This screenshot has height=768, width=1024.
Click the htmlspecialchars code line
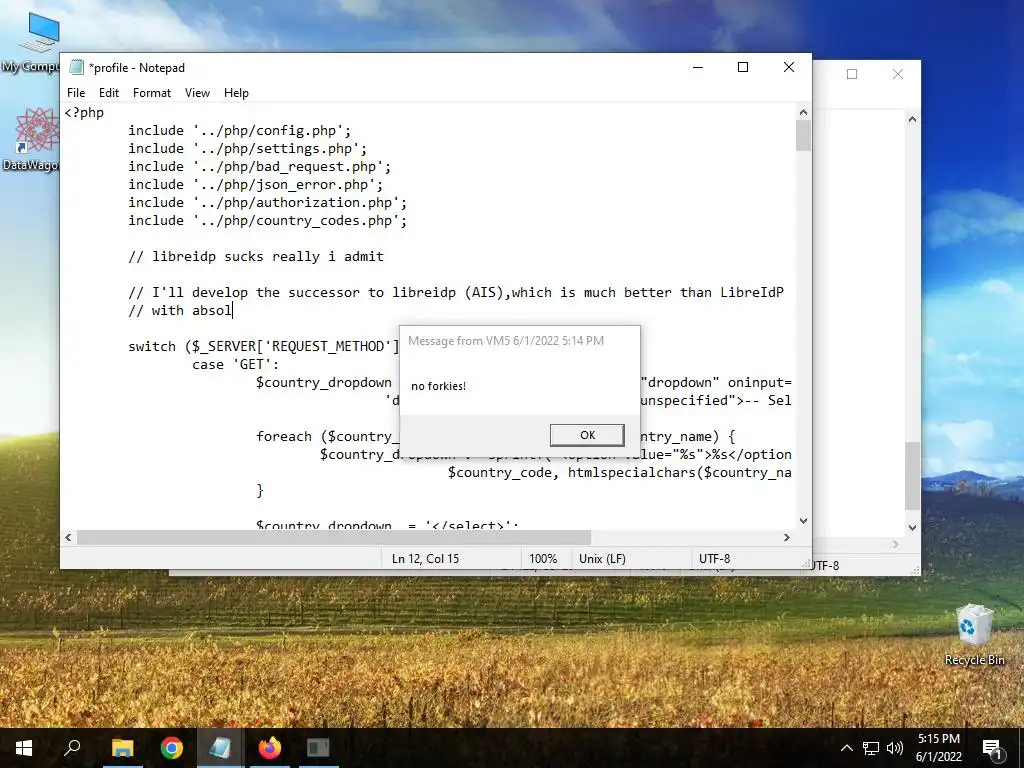[620, 473]
